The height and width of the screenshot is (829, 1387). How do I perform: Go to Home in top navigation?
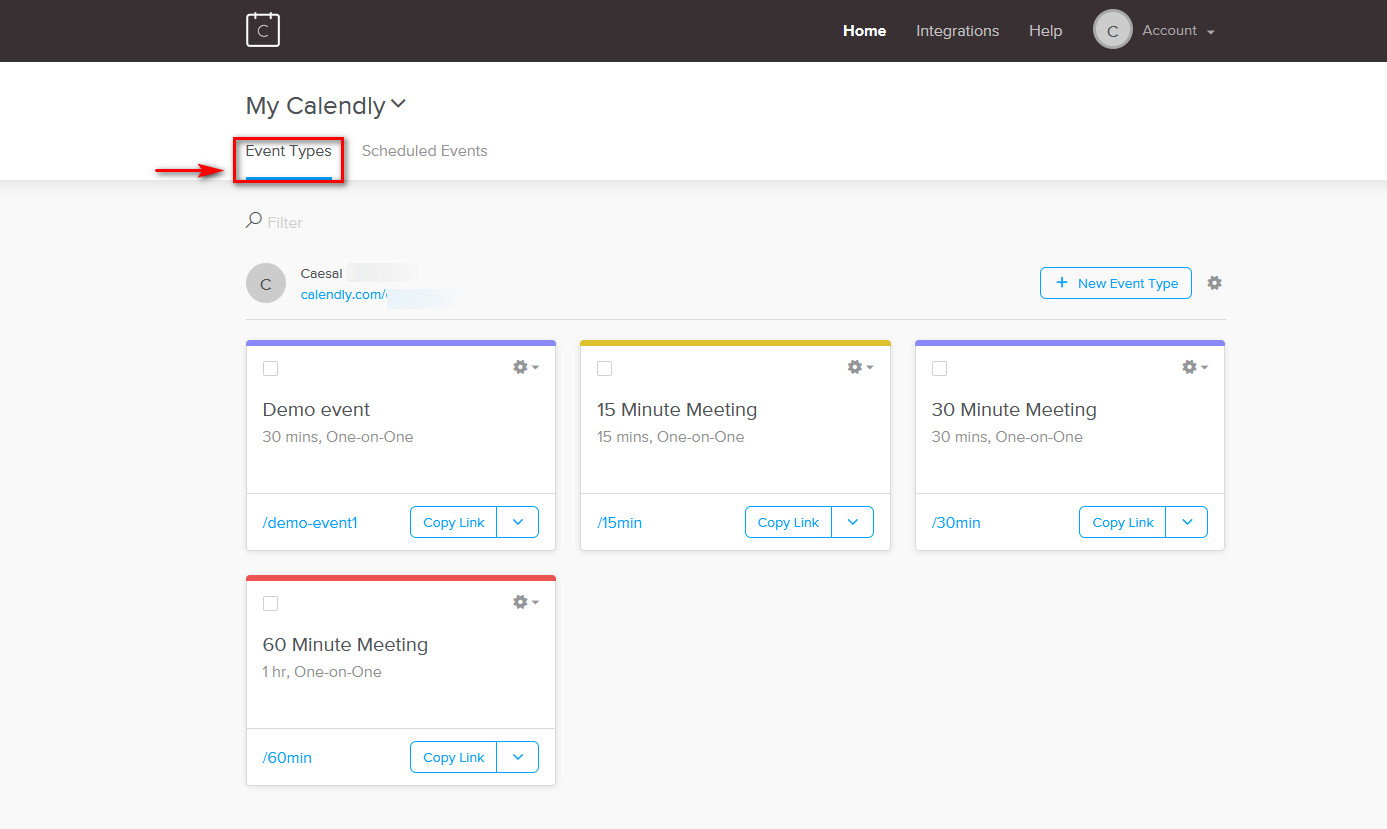click(864, 31)
